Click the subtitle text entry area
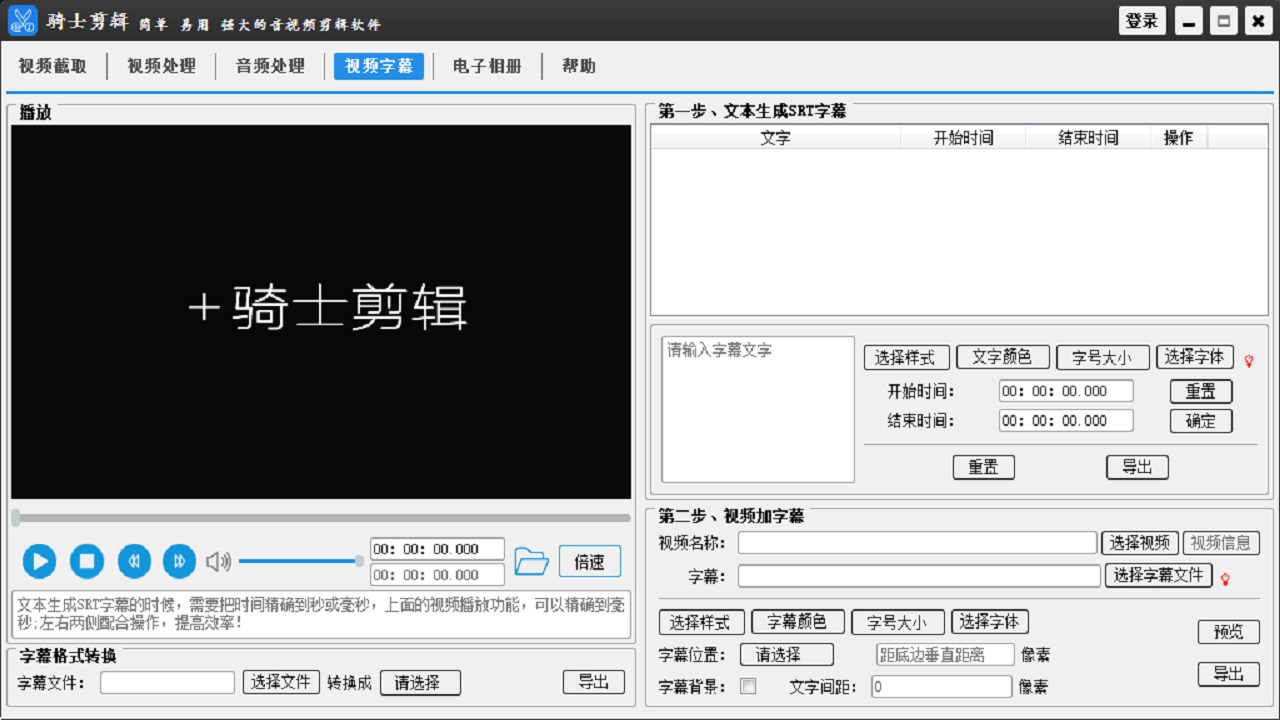Image resolution: width=1280 pixels, height=720 pixels. [x=757, y=408]
